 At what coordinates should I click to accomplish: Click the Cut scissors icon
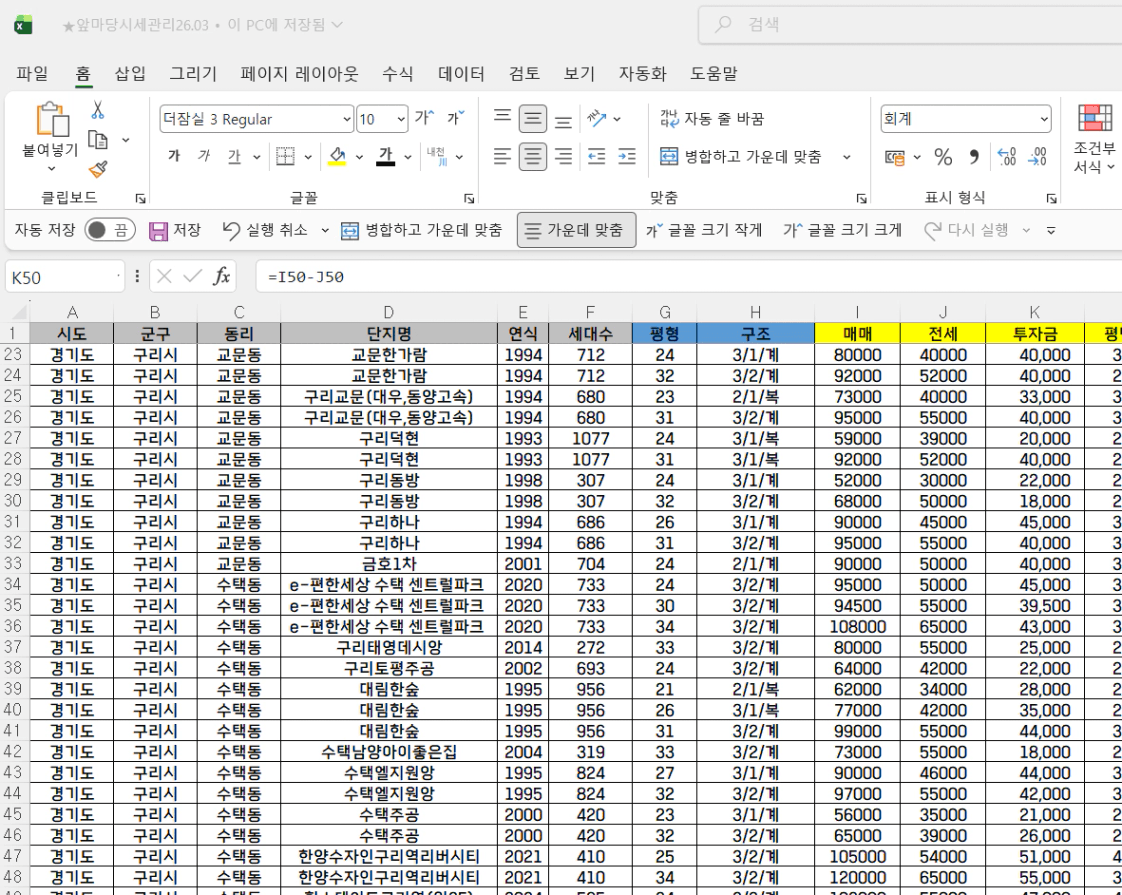98,110
